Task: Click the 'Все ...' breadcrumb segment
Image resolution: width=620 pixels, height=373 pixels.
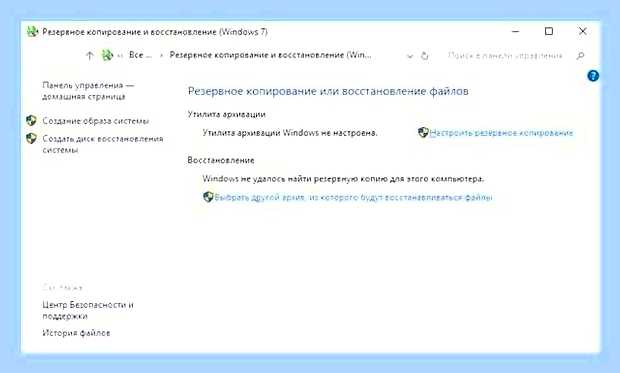Action: [140, 55]
